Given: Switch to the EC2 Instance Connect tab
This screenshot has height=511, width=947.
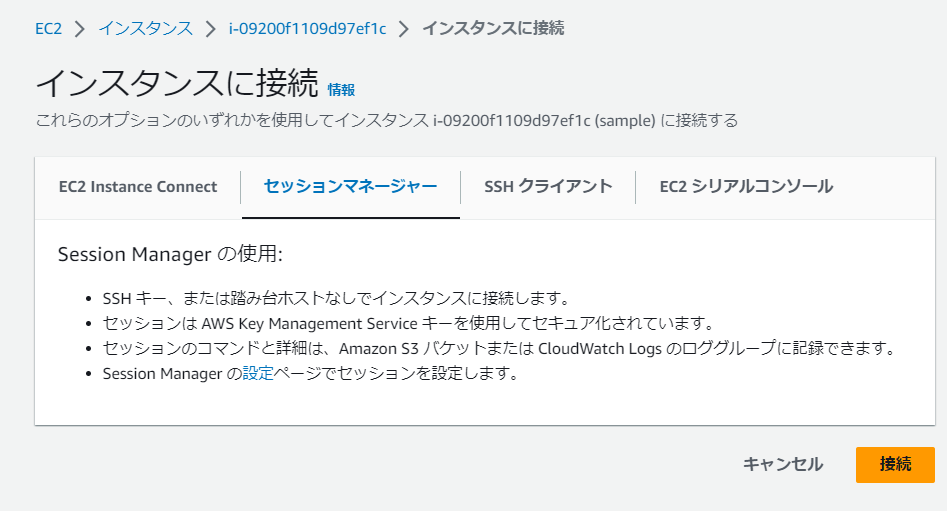Looking at the screenshot, I should point(138,187).
